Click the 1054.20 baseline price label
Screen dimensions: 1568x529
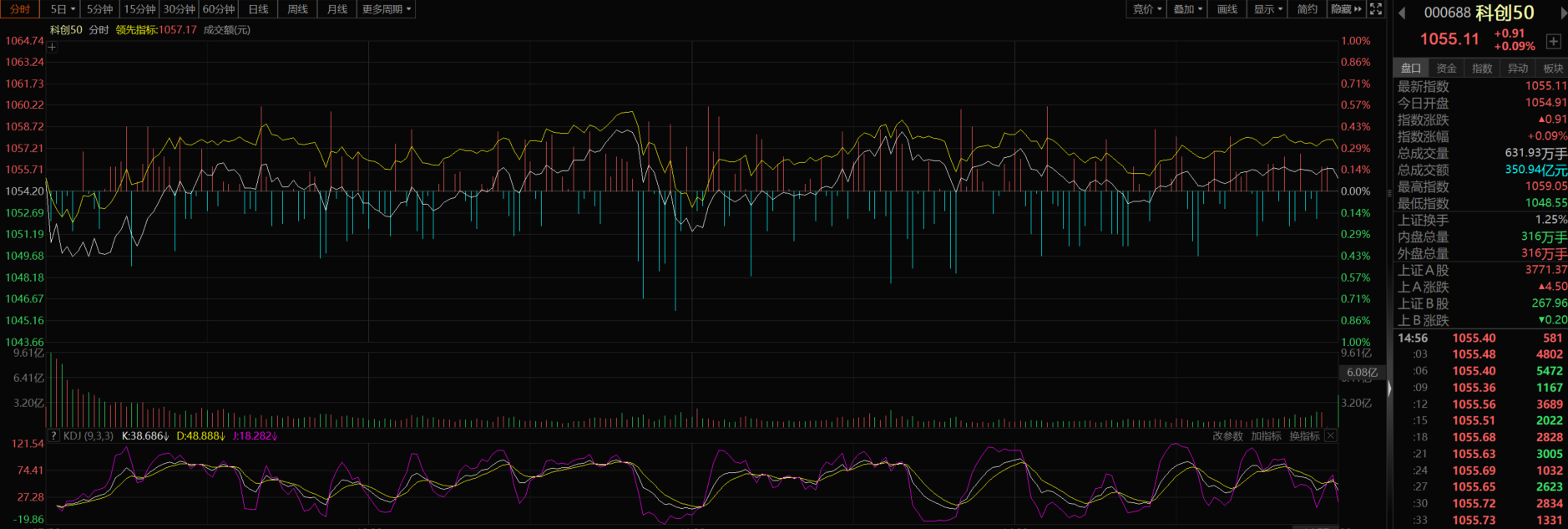tap(24, 191)
